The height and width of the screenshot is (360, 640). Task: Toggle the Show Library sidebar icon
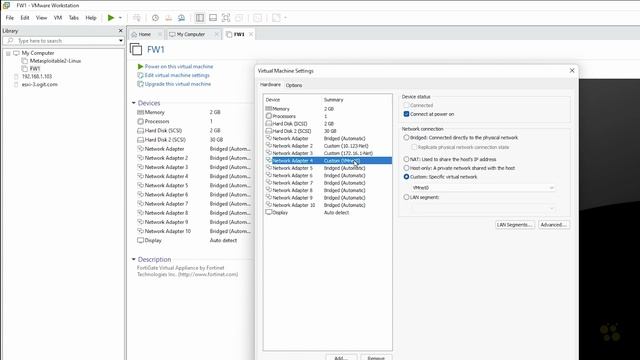point(200,18)
